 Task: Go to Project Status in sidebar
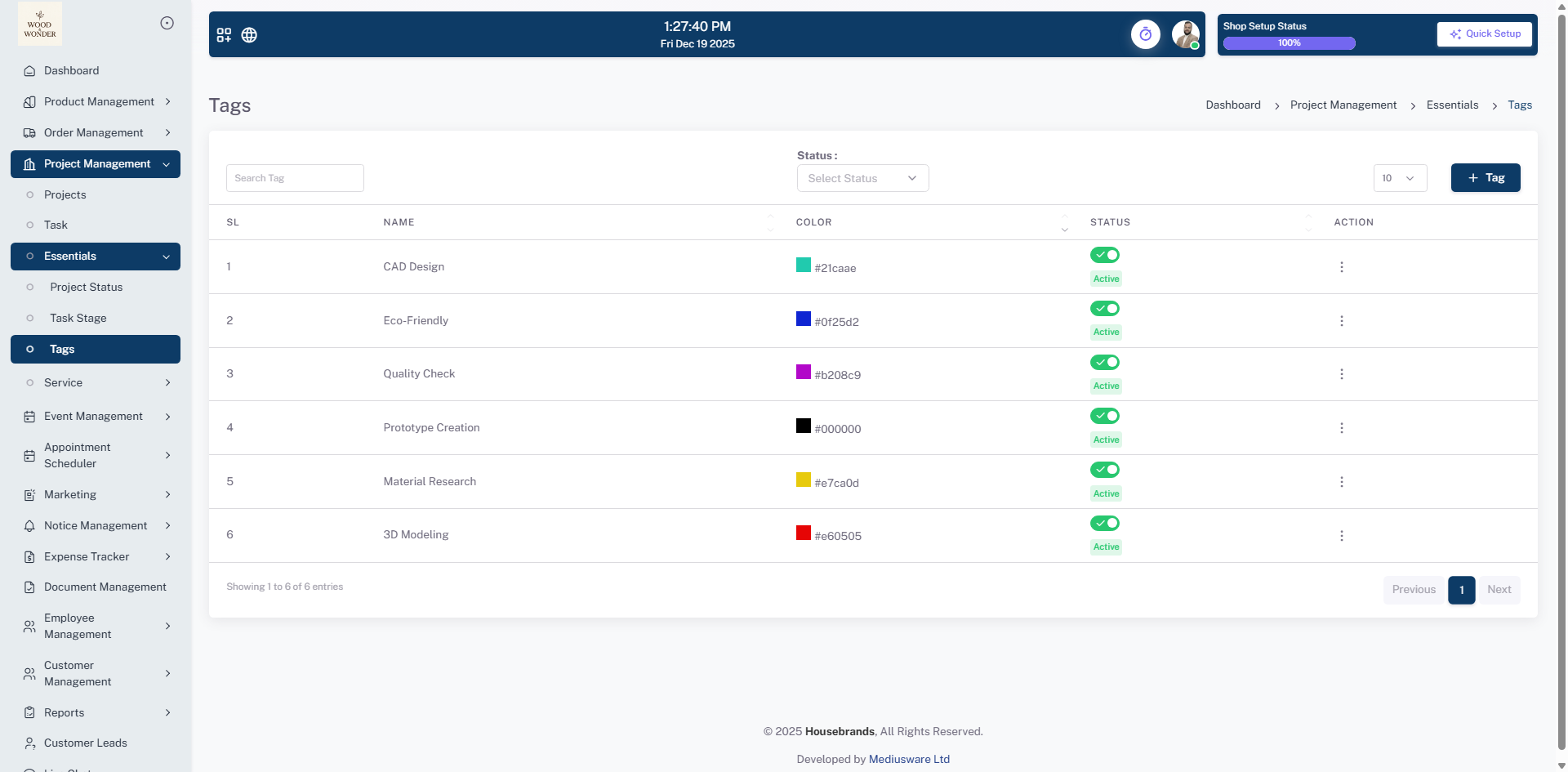tap(86, 288)
